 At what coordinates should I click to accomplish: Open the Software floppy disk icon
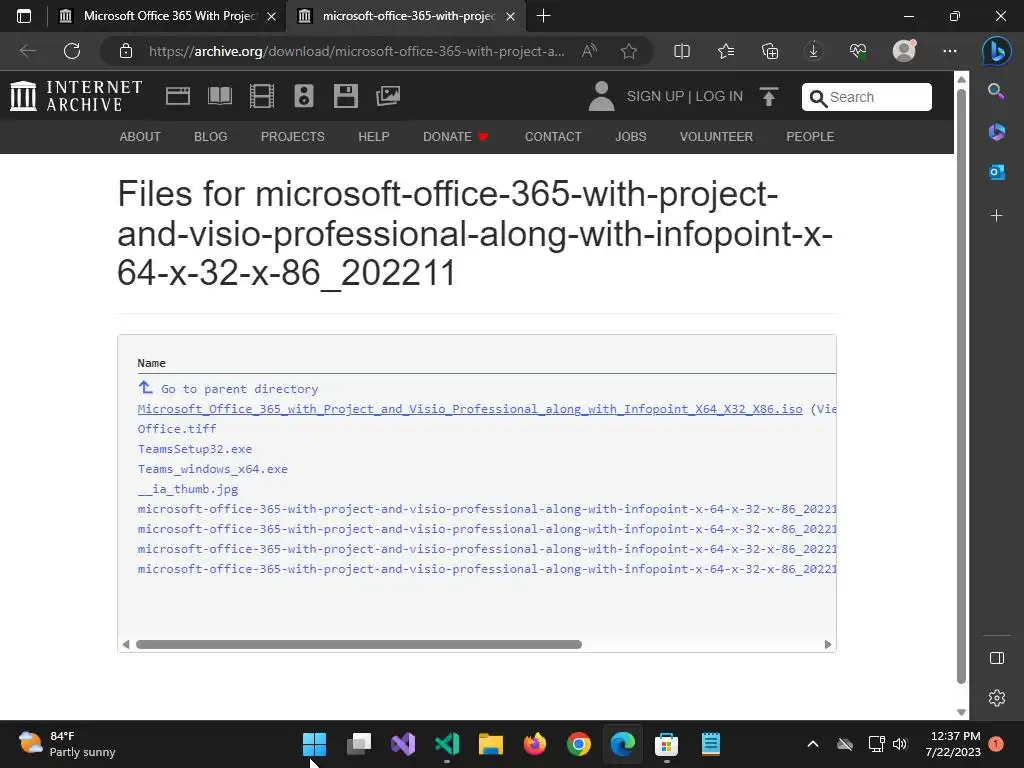click(x=345, y=96)
